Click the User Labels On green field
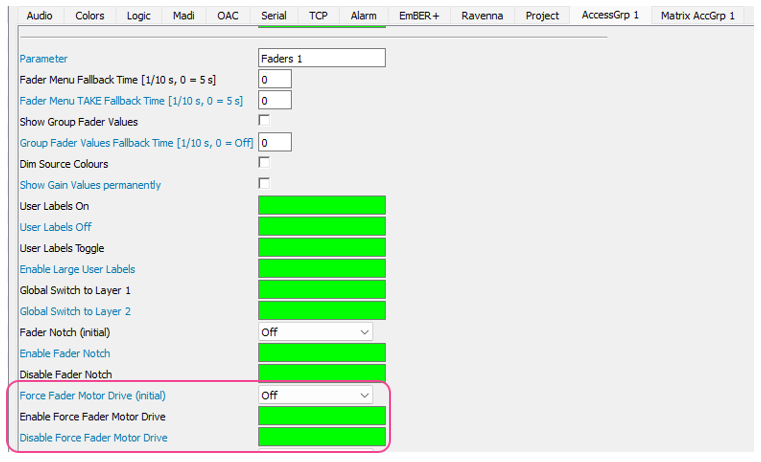761x462 pixels. pyautogui.click(x=321, y=206)
